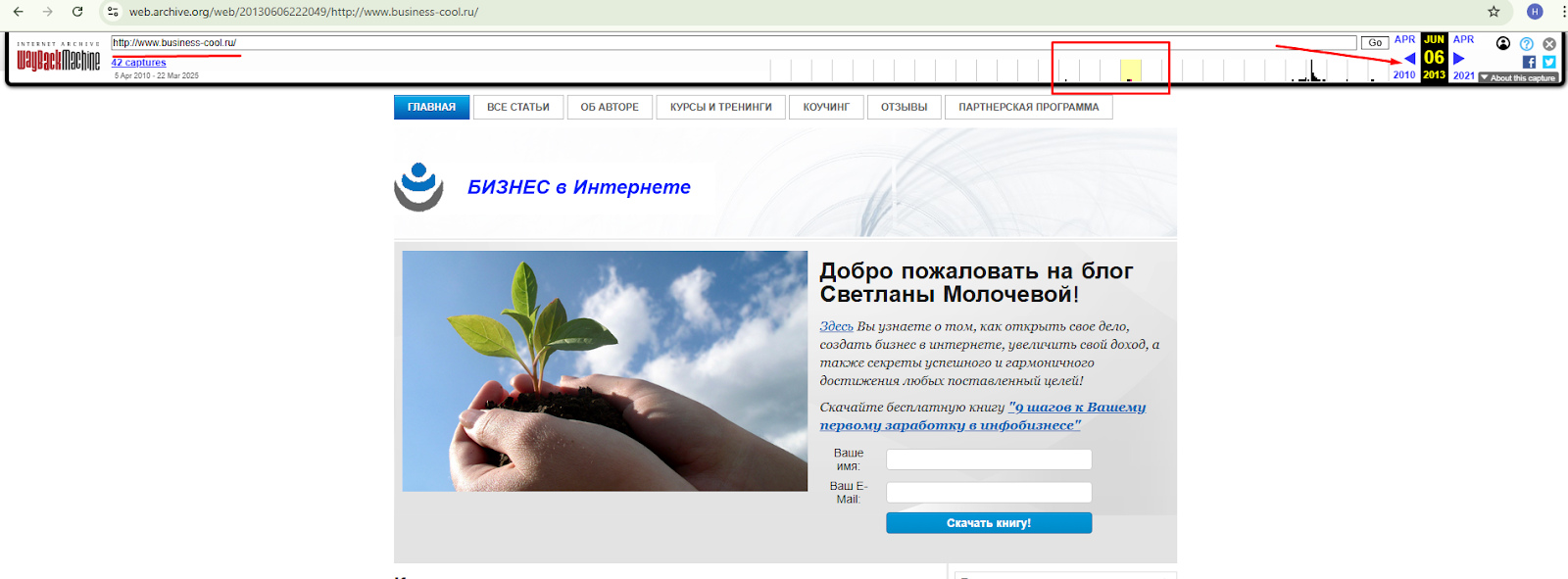Expand About this capture

pos(1518,77)
